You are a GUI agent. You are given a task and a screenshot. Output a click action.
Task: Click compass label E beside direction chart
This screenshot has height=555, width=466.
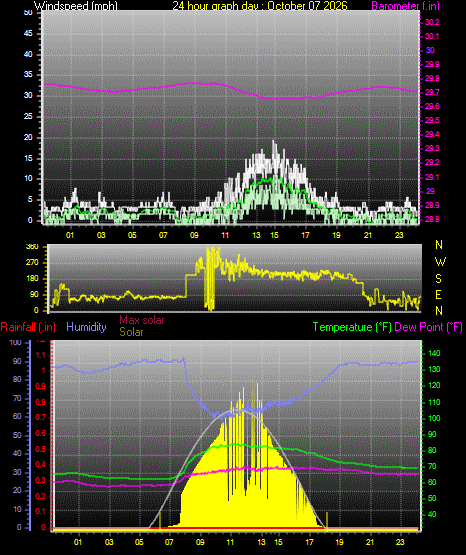pos(438,294)
